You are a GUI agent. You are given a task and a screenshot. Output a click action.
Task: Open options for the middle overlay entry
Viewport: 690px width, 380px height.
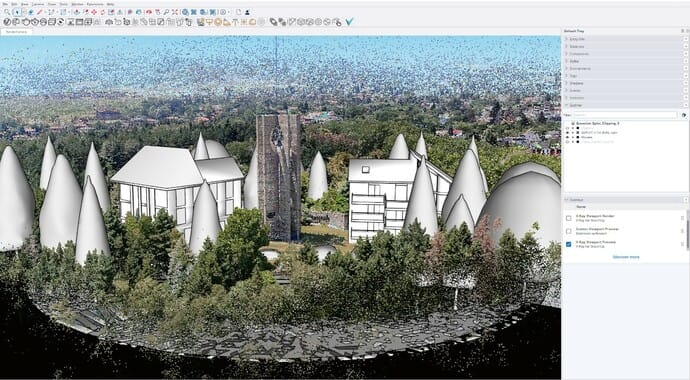(683, 231)
